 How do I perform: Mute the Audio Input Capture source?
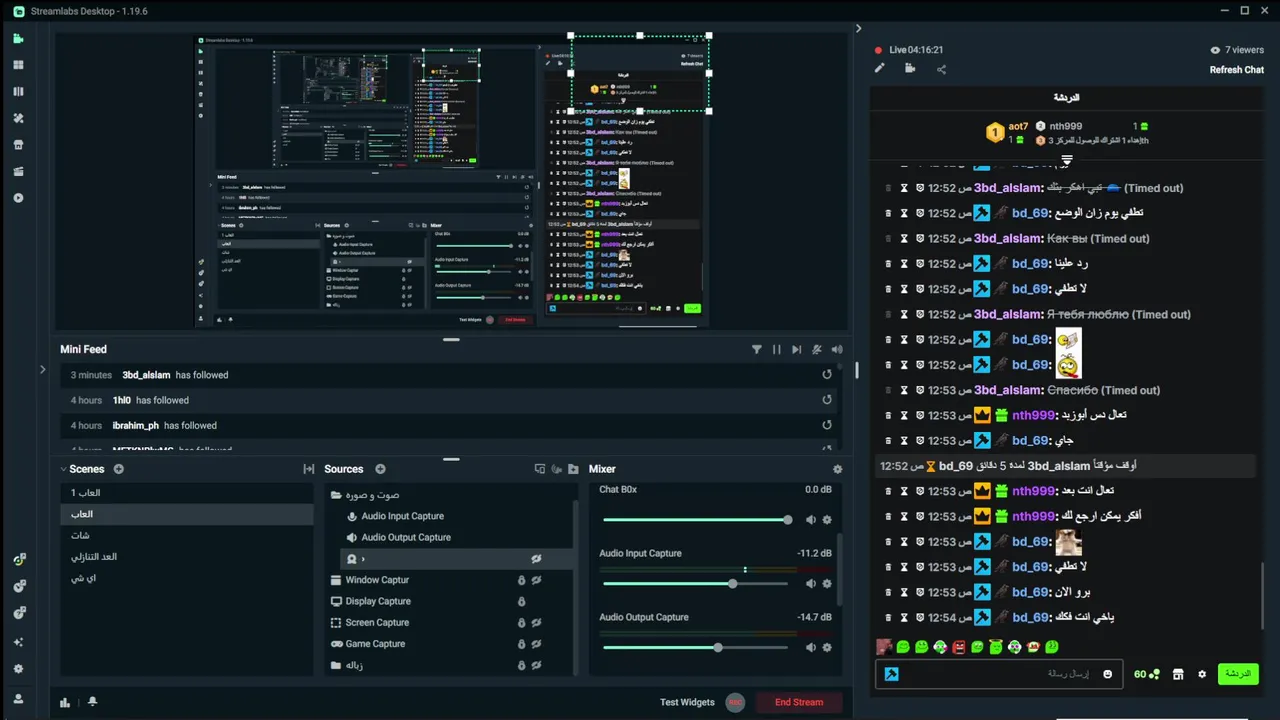coord(811,584)
